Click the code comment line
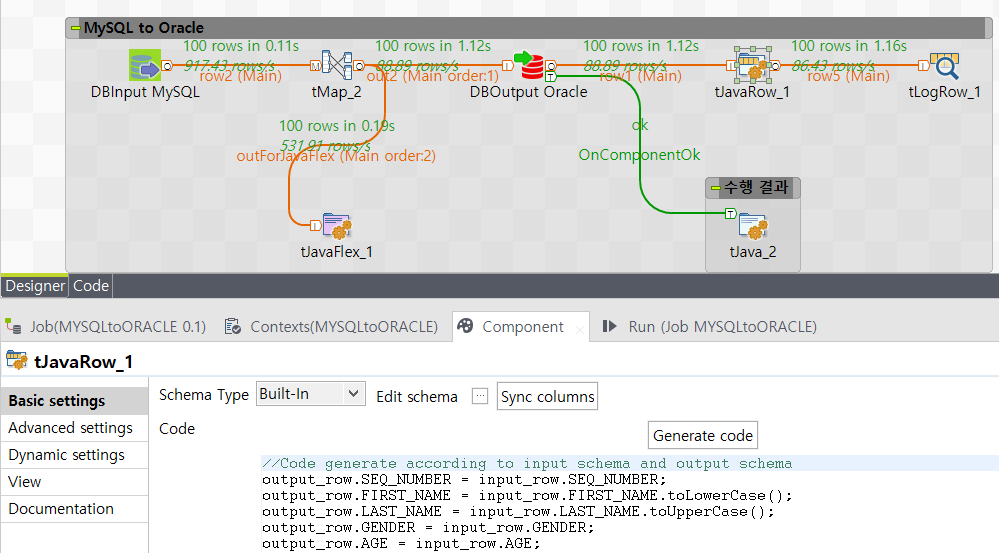 click(x=527, y=464)
